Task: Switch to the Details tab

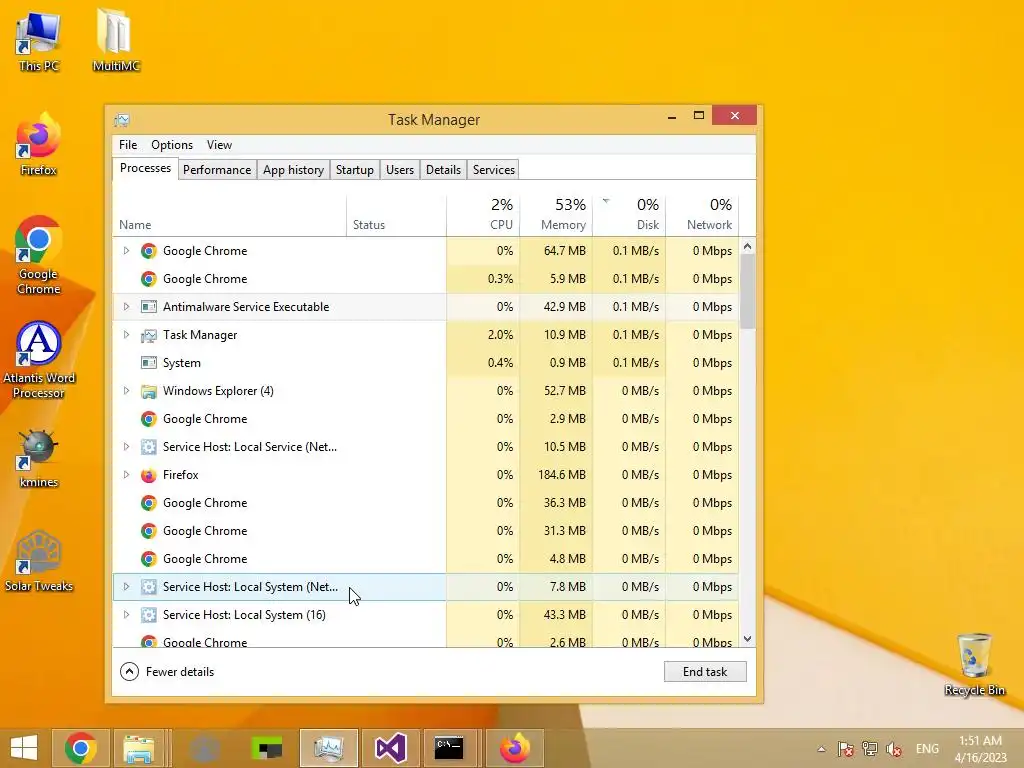Action: pos(443,170)
